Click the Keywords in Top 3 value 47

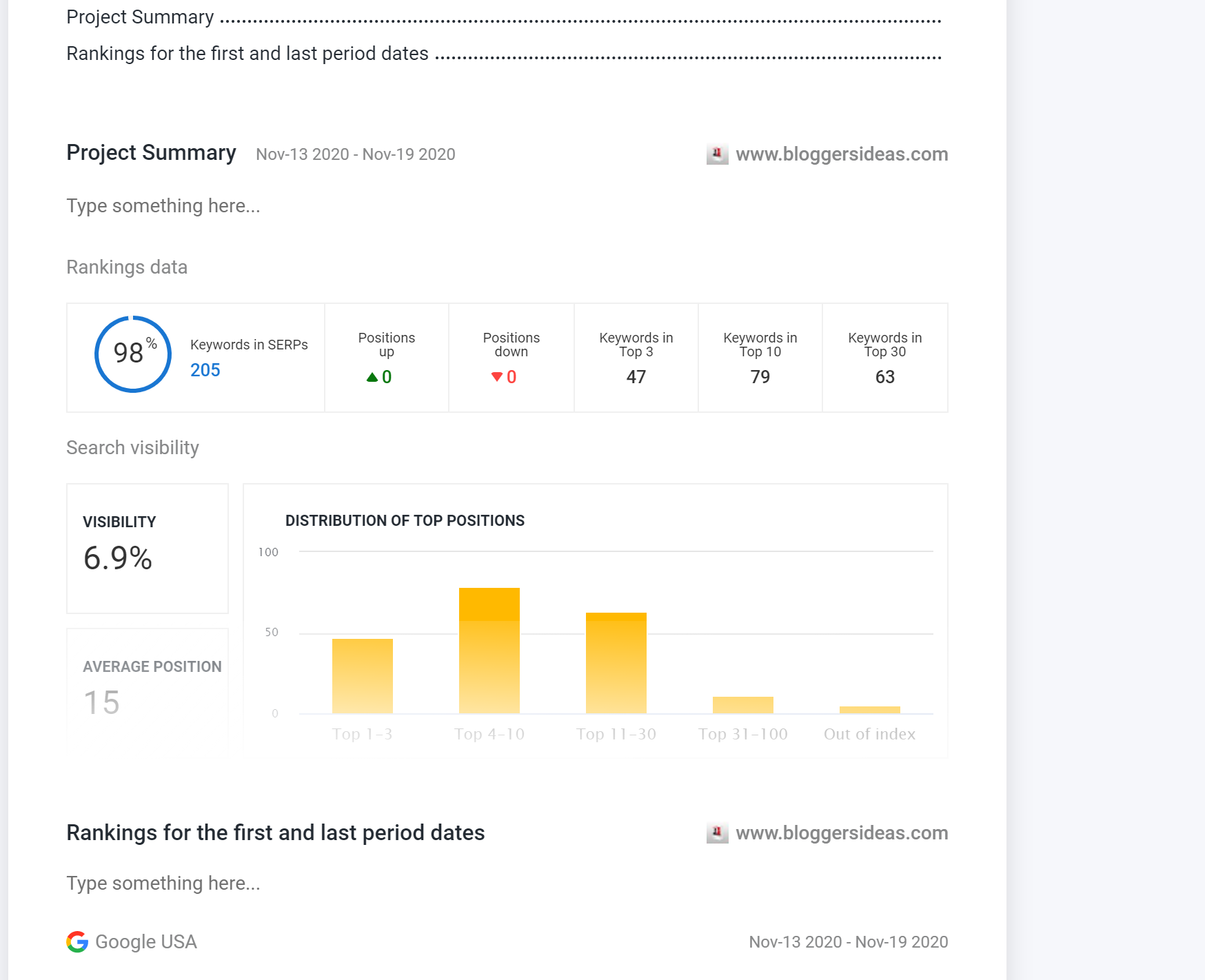636,377
